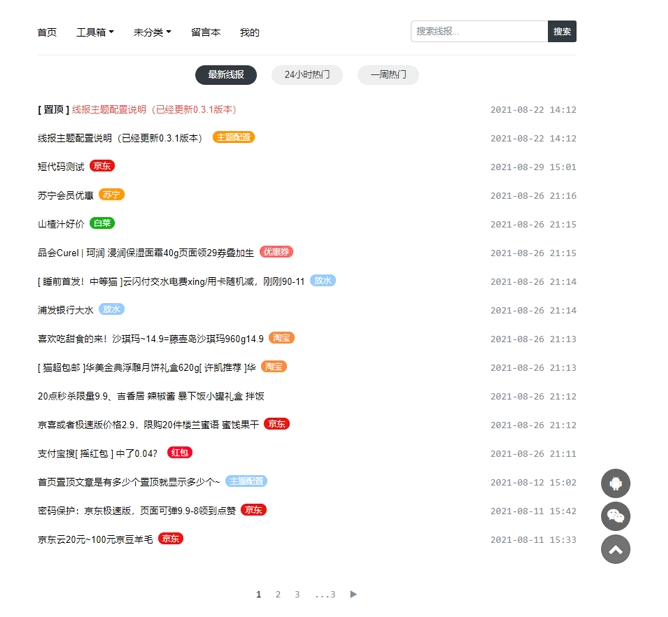Expand the 未分类 dropdown menu
The width and height of the screenshot is (668, 617).
152,32
